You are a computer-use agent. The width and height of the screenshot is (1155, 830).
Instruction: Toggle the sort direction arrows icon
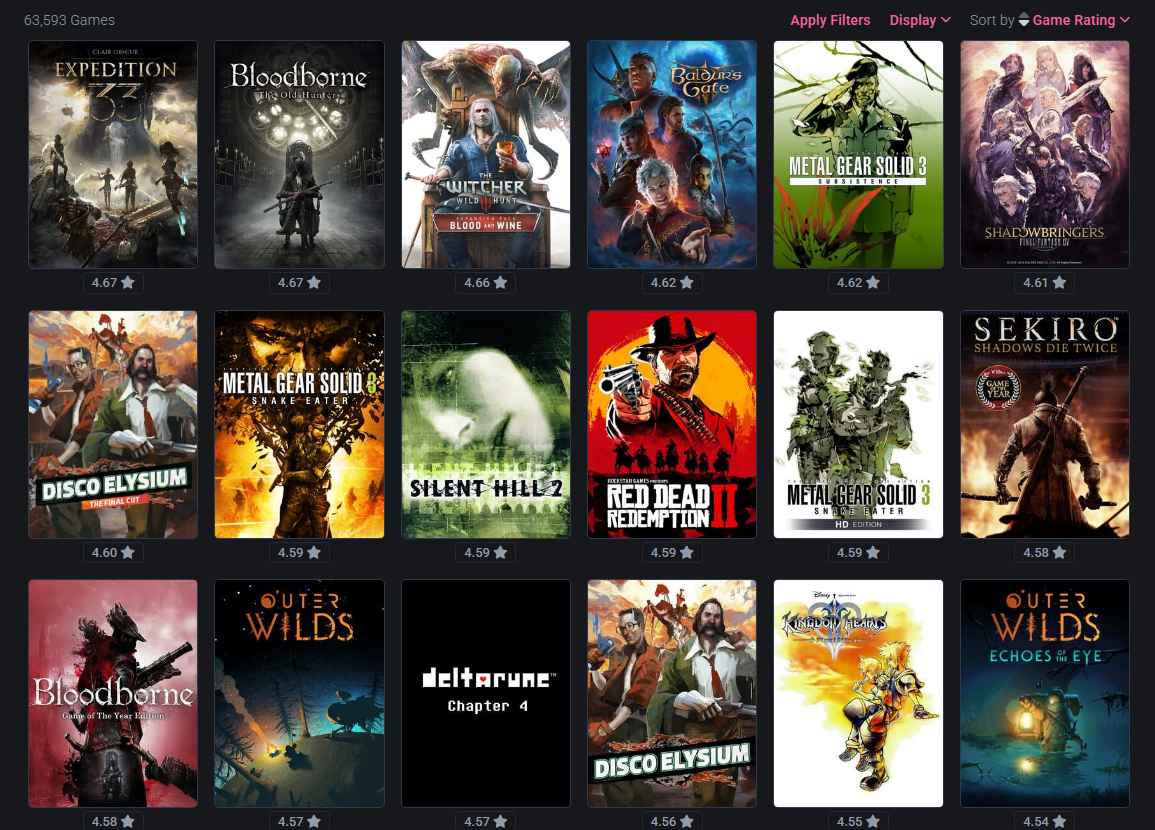click(x=1024, y=20)
